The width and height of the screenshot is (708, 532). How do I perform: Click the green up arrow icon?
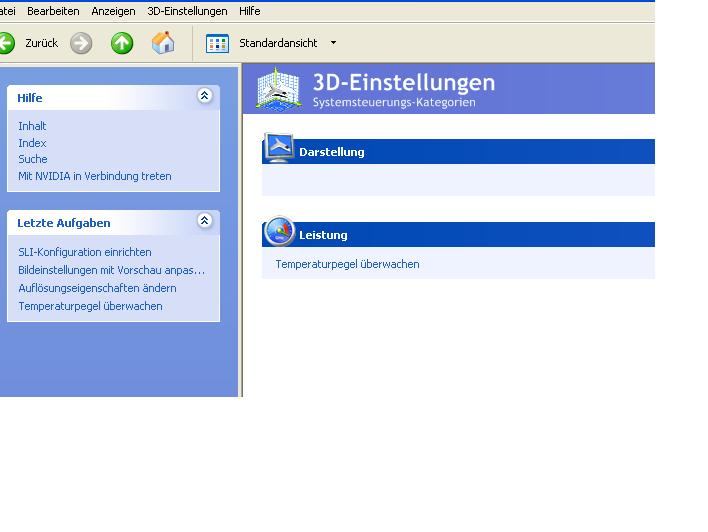(x=122, y=43)
